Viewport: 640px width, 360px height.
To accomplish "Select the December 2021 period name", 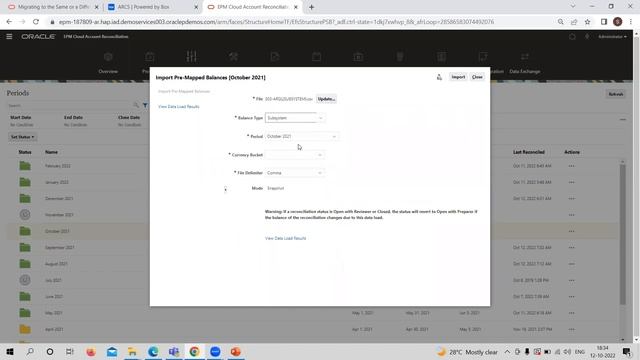I will pos(59,198).
